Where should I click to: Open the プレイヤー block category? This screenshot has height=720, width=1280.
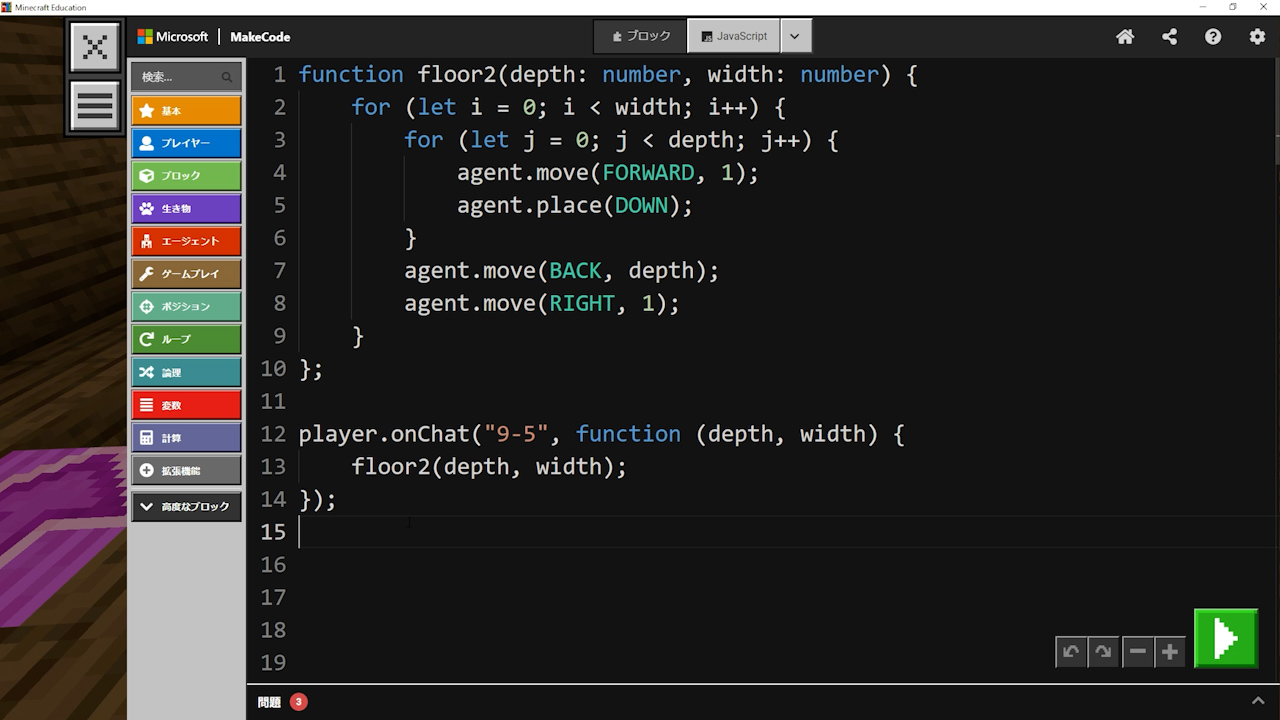point(186,143)
